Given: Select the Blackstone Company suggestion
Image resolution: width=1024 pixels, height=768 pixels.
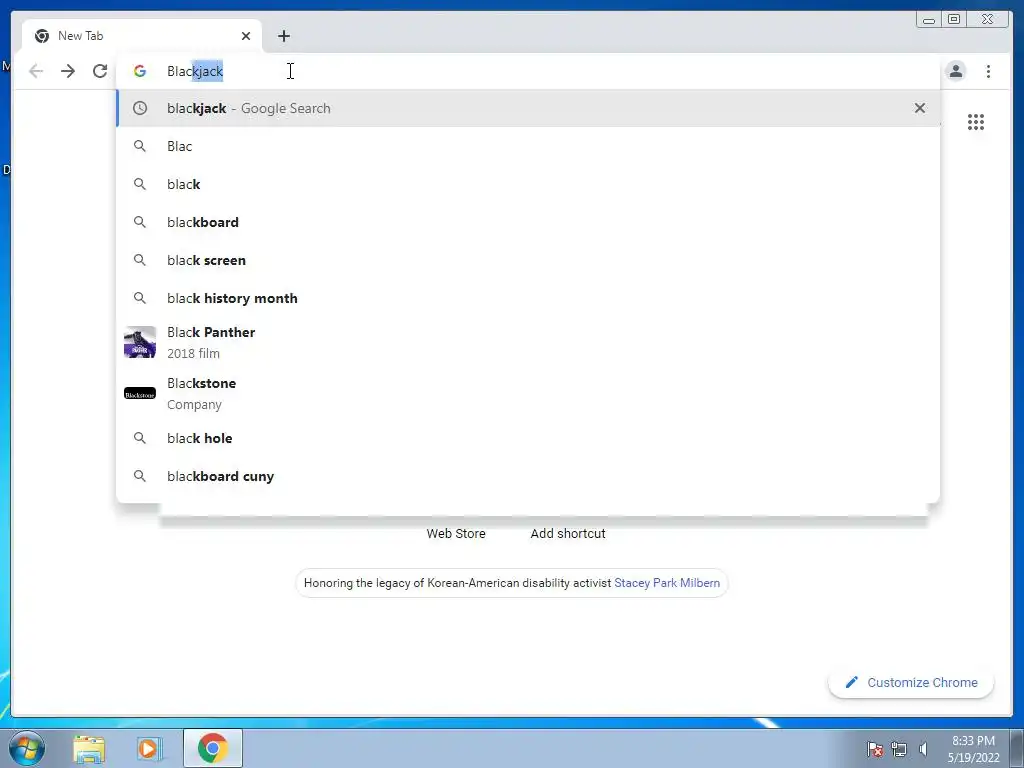Looking at the screenshot, I should tap(528, 393).
